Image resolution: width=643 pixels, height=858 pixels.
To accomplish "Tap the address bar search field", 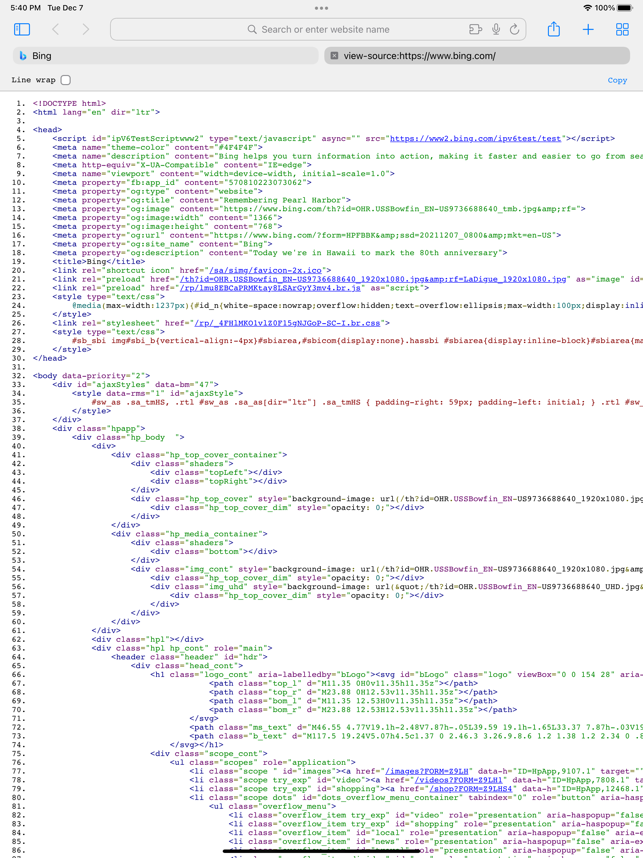I will pyautogui.click(x=318, y=30).
